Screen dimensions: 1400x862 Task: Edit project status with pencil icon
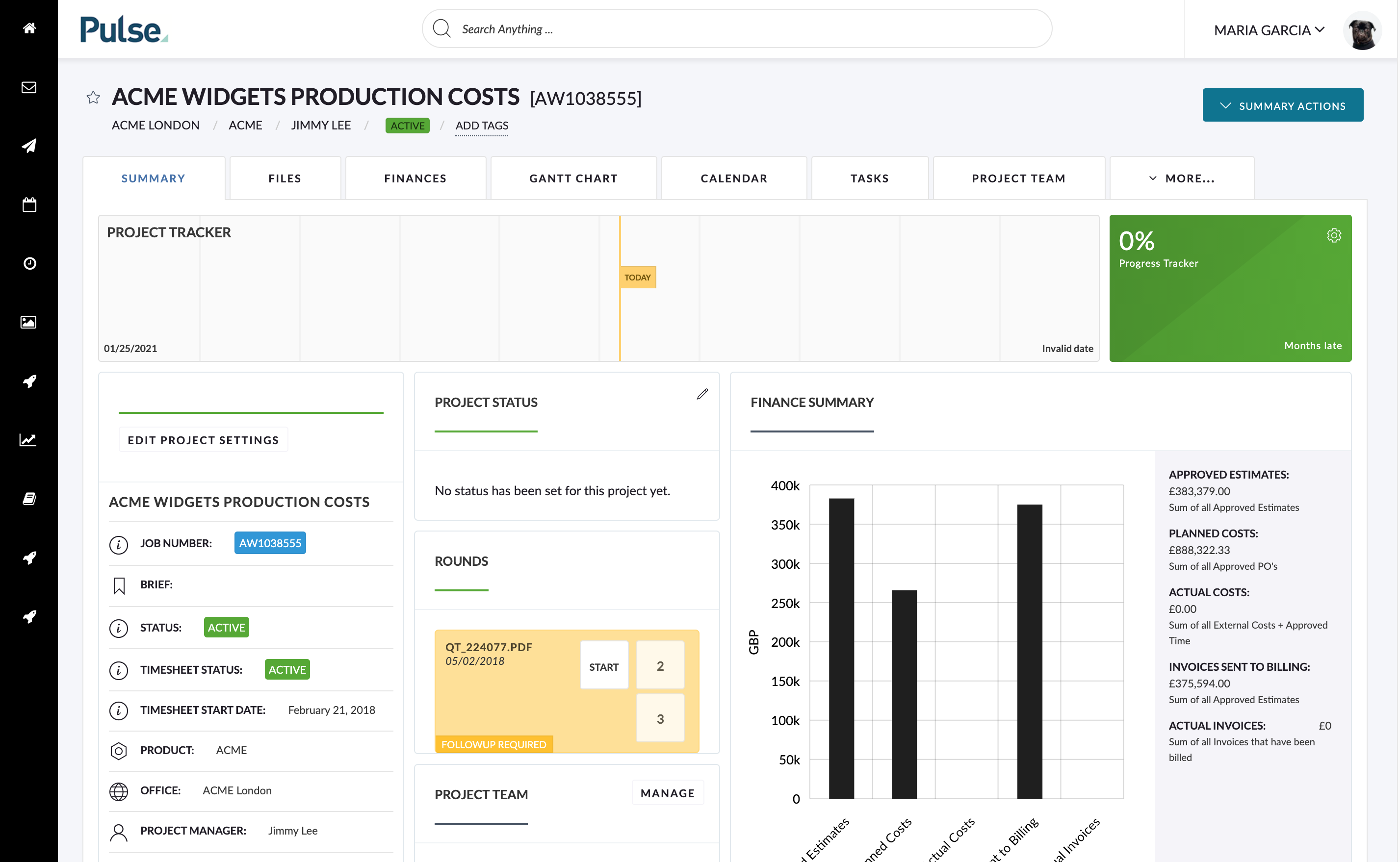[702, 394]
